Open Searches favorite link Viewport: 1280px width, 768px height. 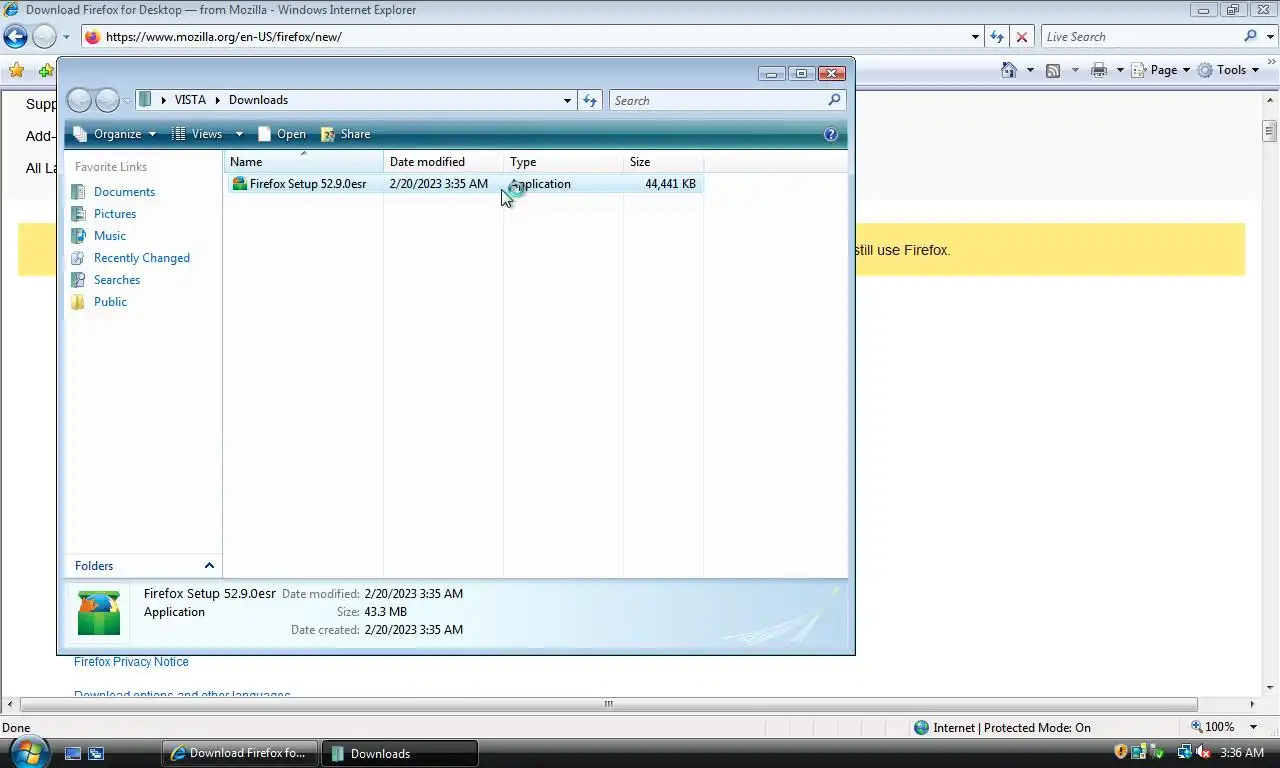[x=117, y=280]
